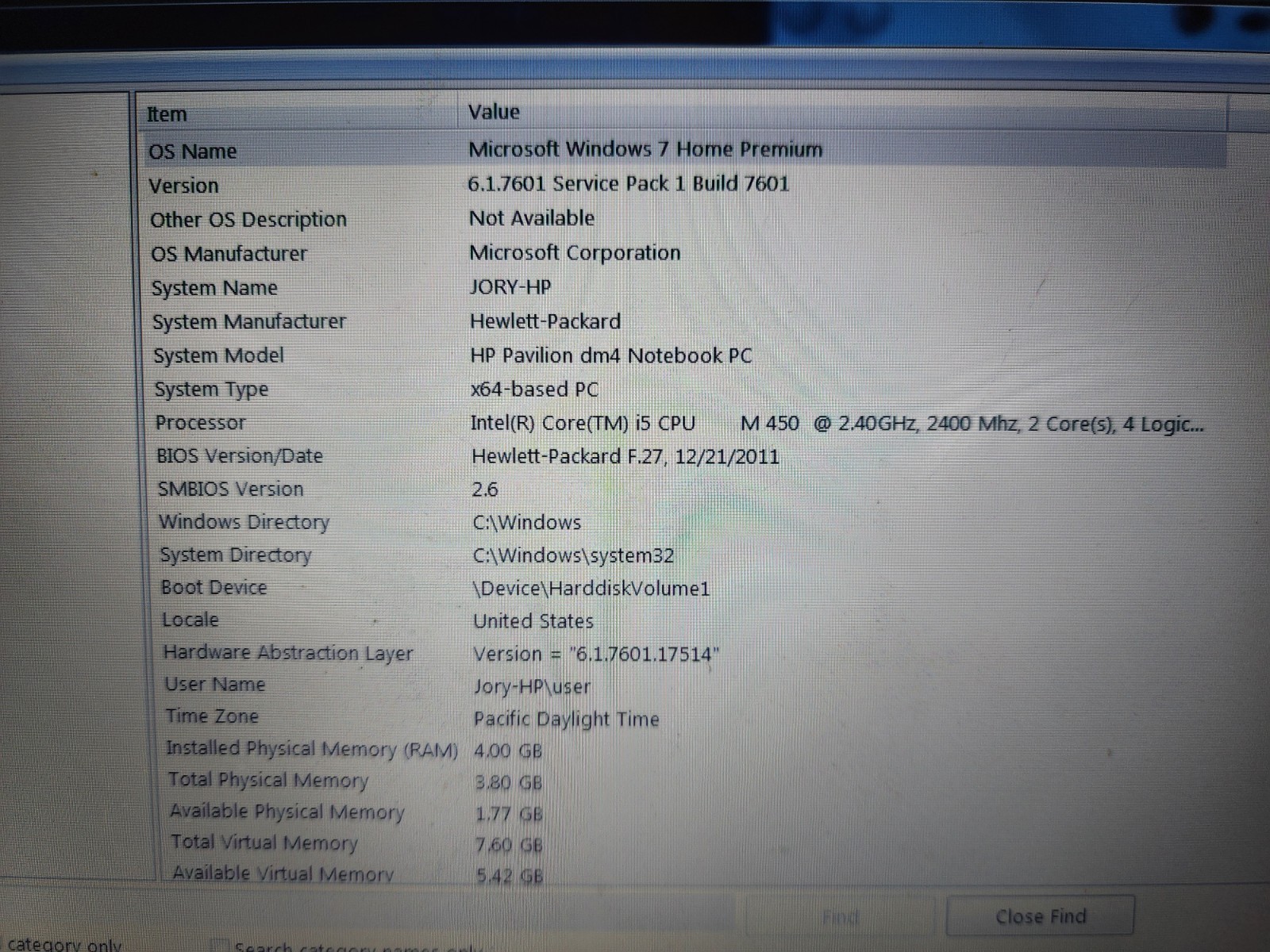Click the value Jory-HP\user
1270x952 pixels.
[x=532, y=686]
